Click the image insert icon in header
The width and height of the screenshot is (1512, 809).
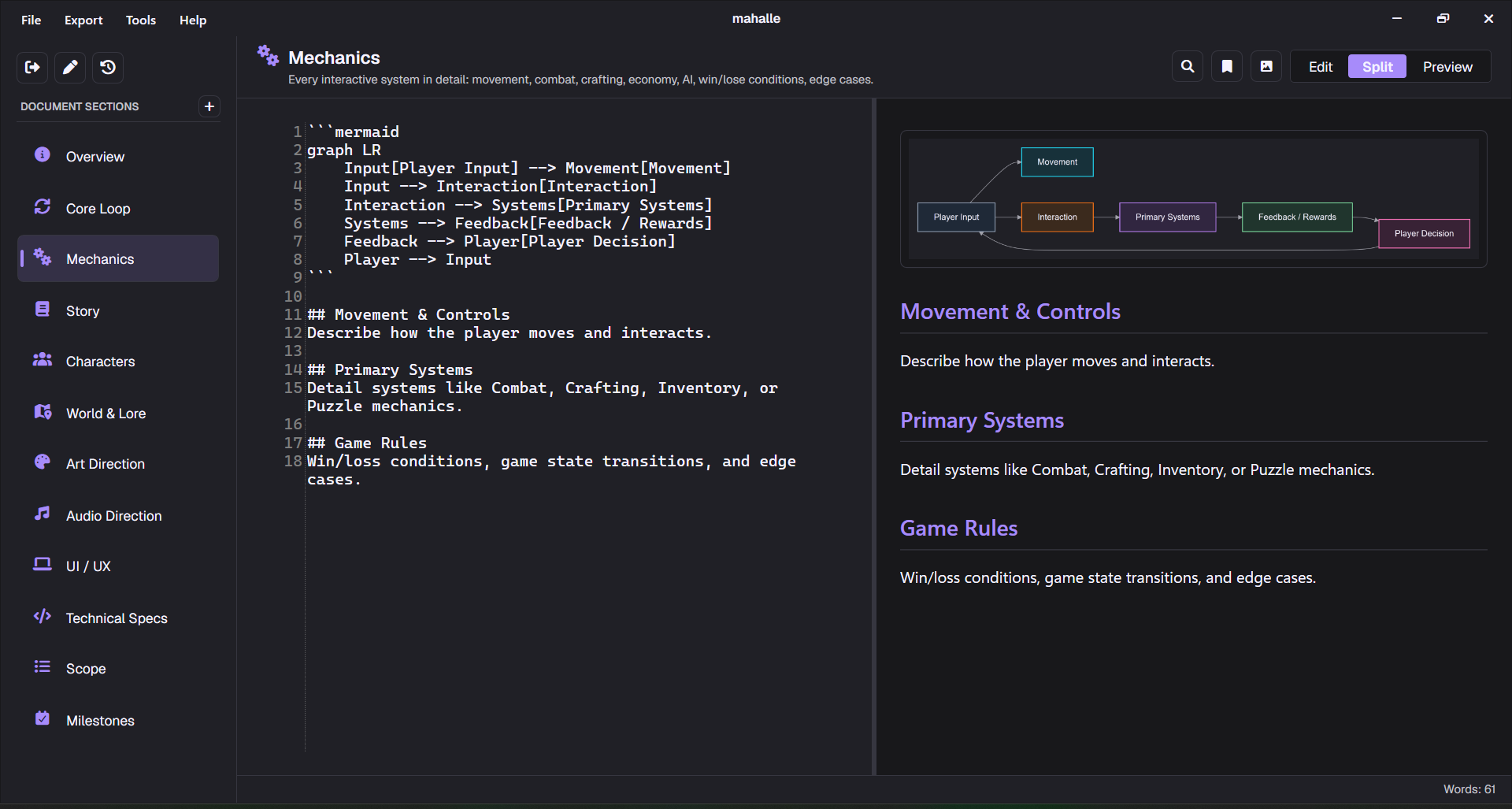1266,67
